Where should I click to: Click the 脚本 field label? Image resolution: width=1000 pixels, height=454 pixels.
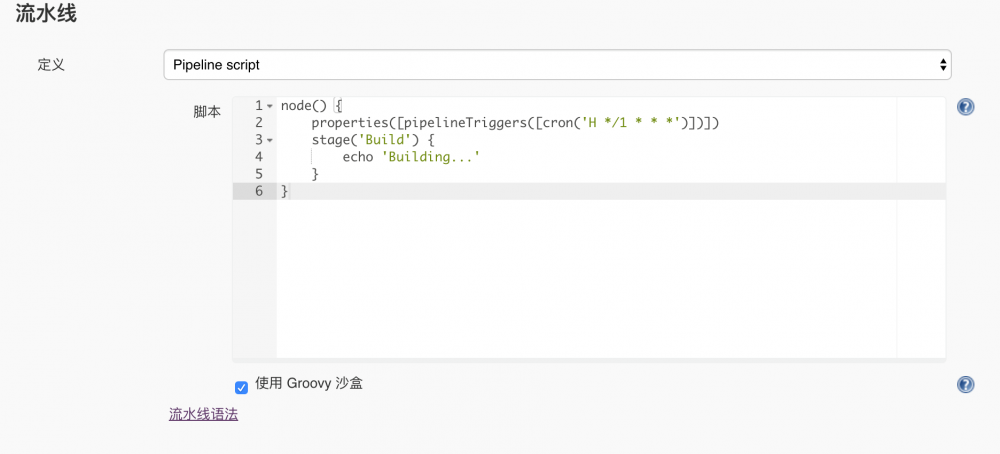tap(207, 112)
